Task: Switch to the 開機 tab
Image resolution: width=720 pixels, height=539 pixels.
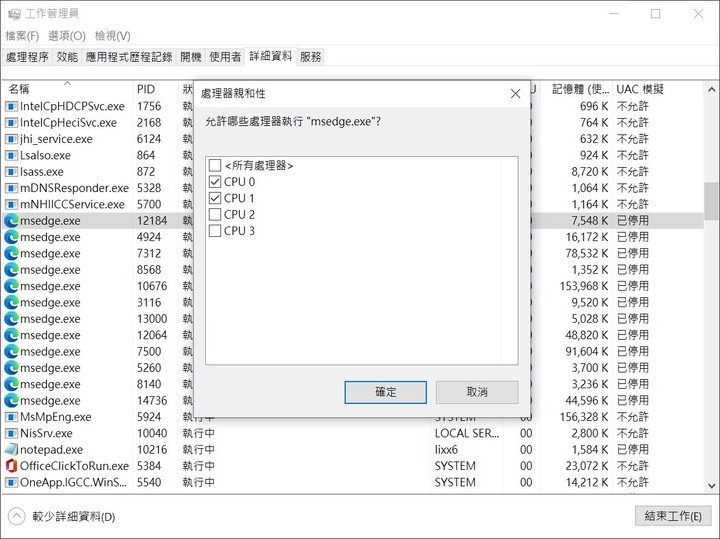Action: (x=191, y=57)
